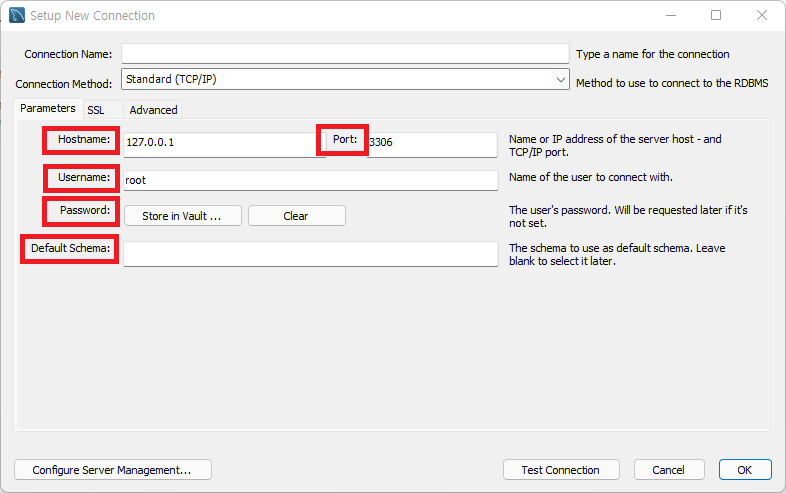Click the Username label
This screenshot has width=786, height=493.
(84, 178)
